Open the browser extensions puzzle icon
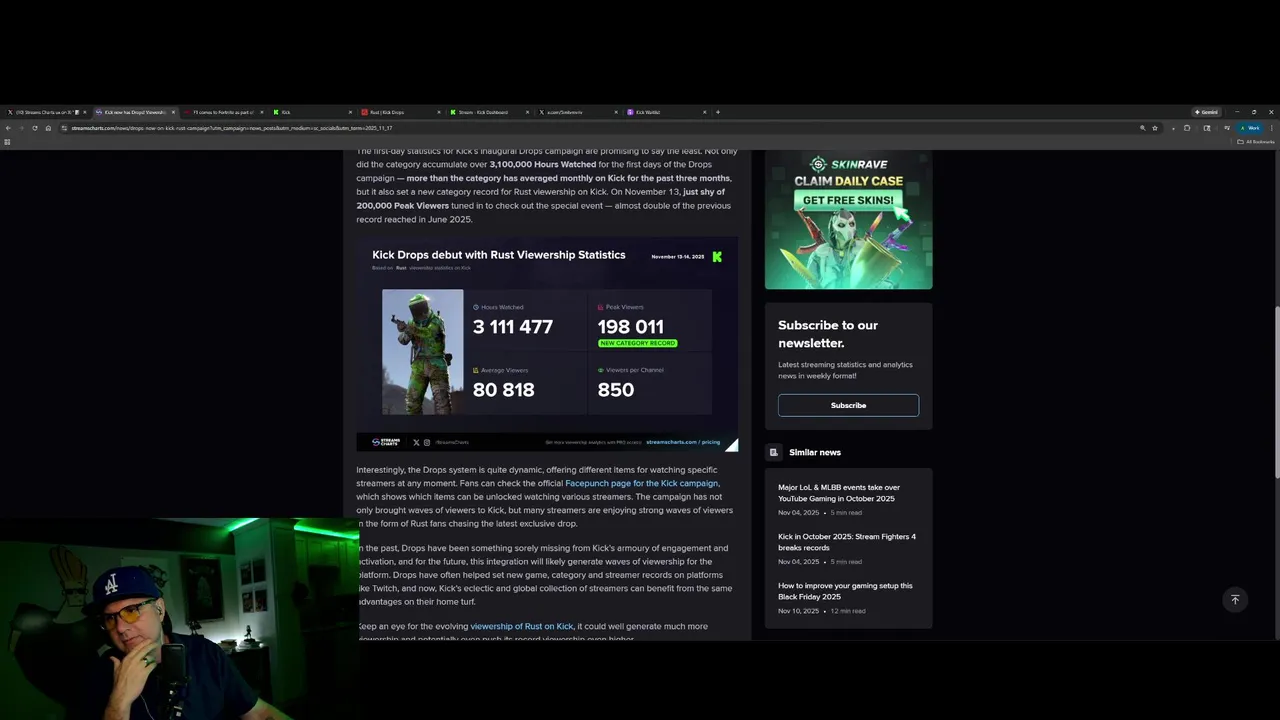The image size is (1280, 720). 1187,128
